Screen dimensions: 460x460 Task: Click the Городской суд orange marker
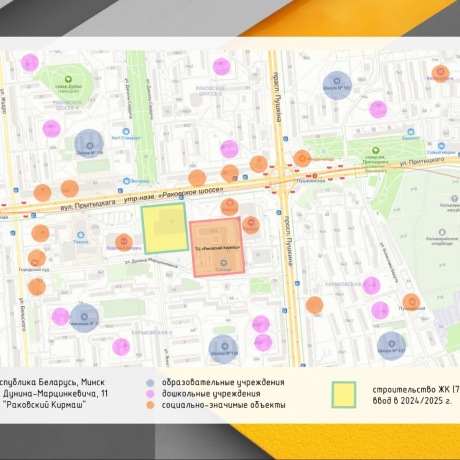coord(36,258)
